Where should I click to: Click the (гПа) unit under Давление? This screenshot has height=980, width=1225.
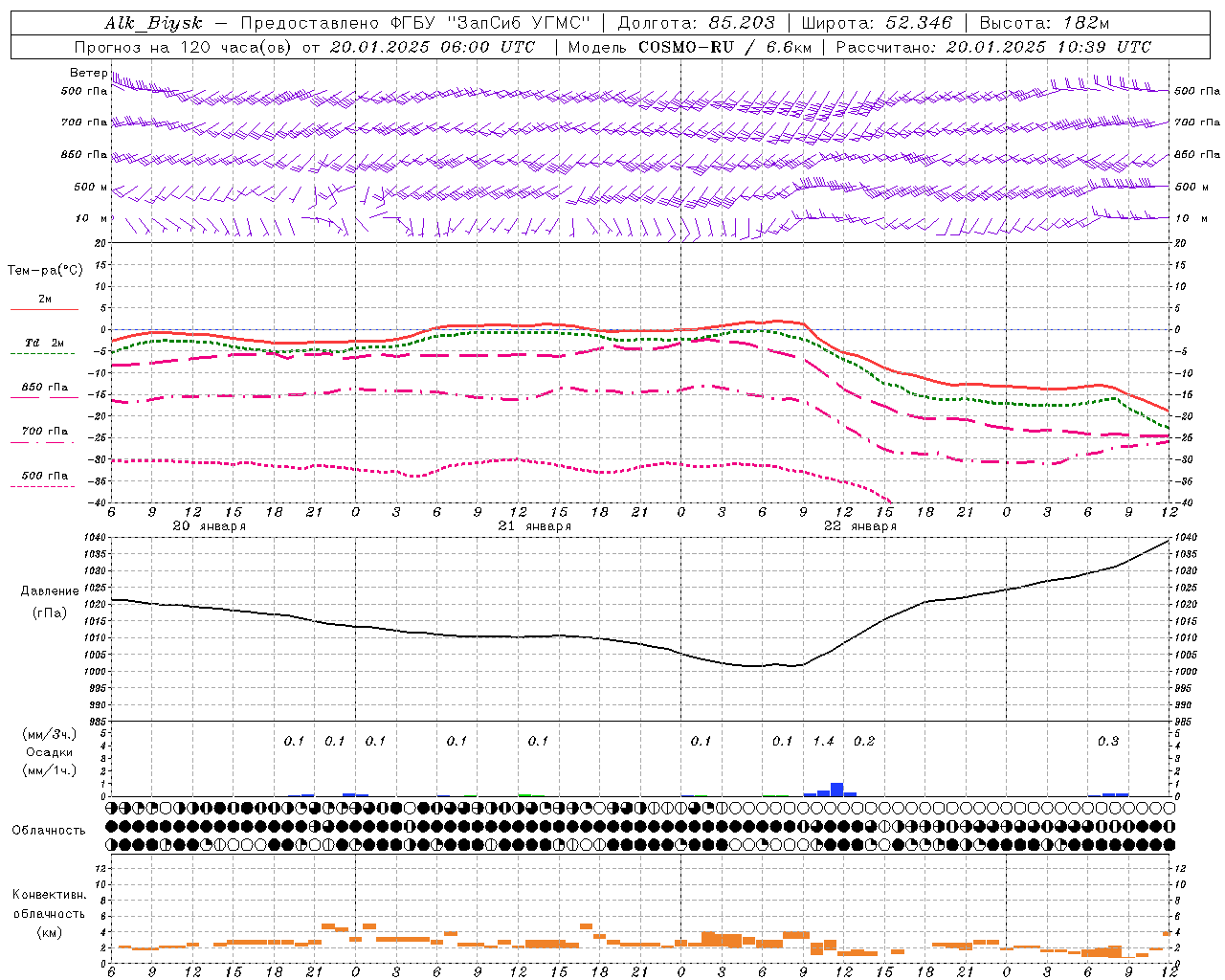pos(50,613)
